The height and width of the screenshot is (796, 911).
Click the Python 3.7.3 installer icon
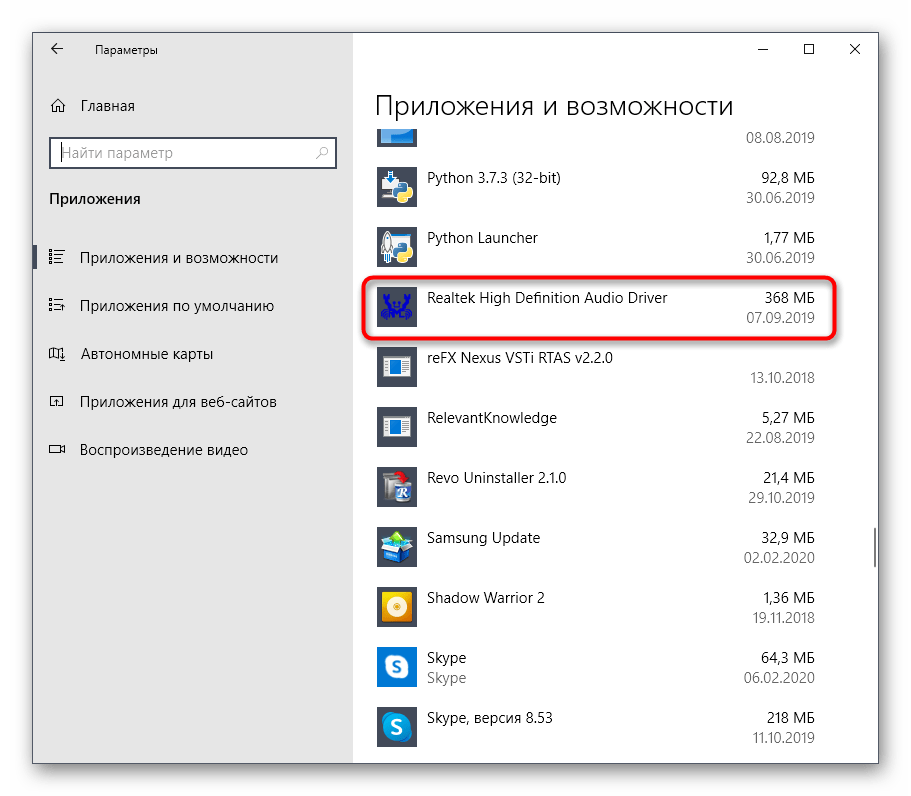pos(397,187)
